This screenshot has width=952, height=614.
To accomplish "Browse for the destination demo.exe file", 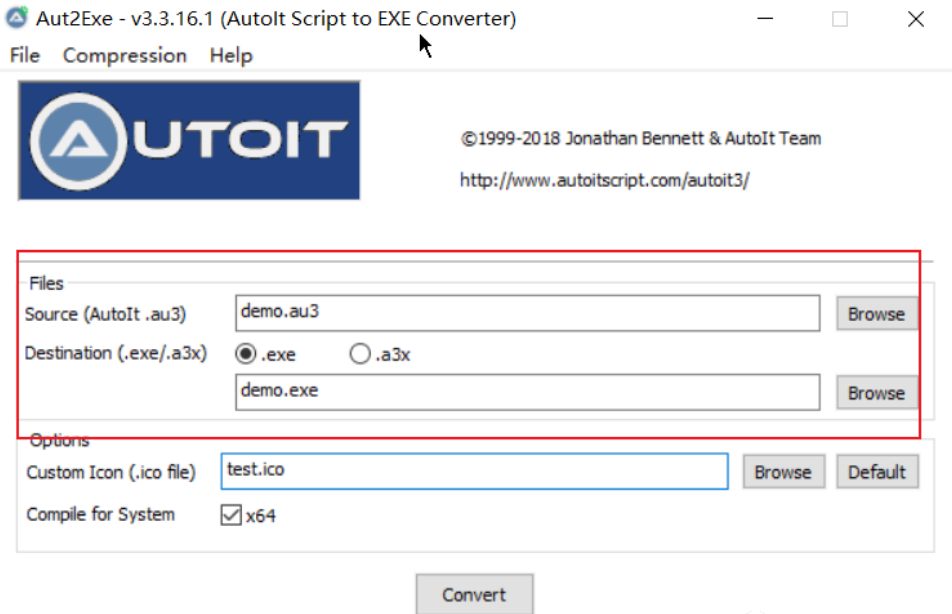I will click(x=876, y=393).
